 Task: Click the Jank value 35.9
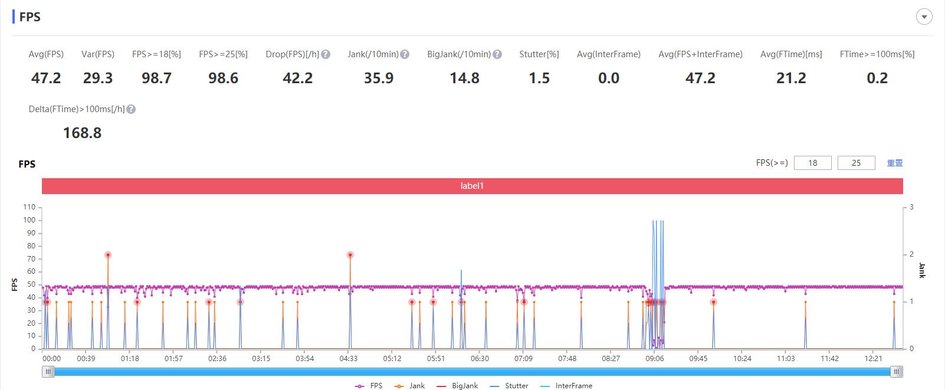click(x=378, y=78)
